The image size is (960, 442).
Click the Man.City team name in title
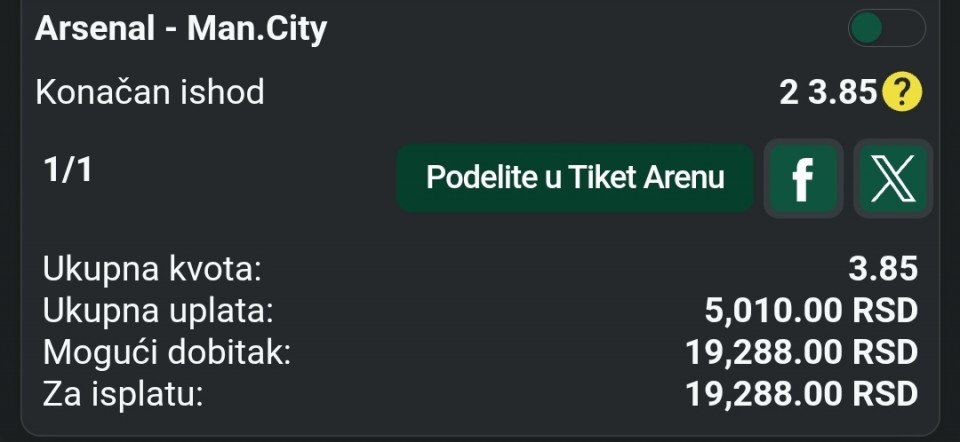coord(257,29)
